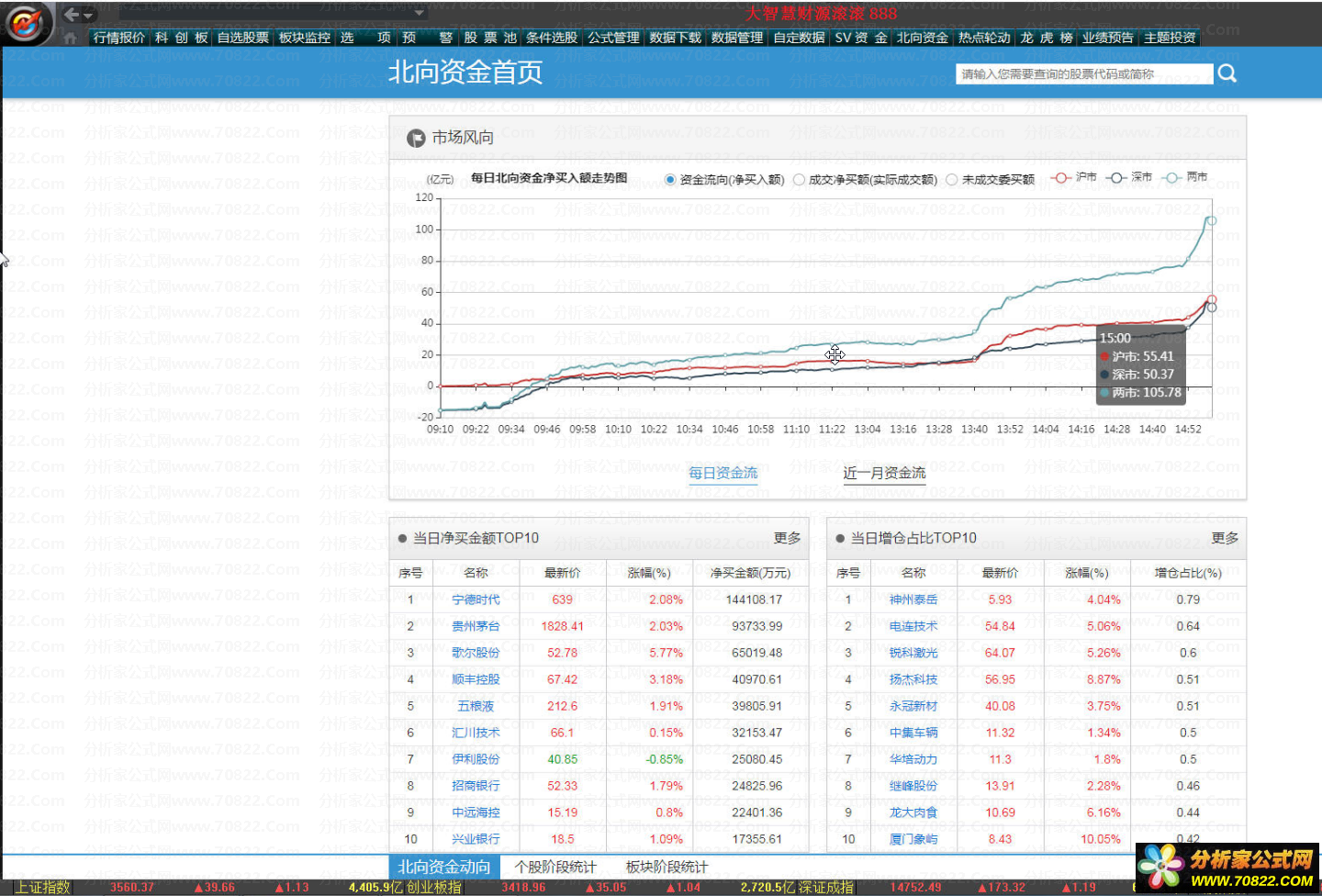Screen dimensions: 1322x896
Task: Click 创业板指 in the status bar
Action: click(434, 888)
